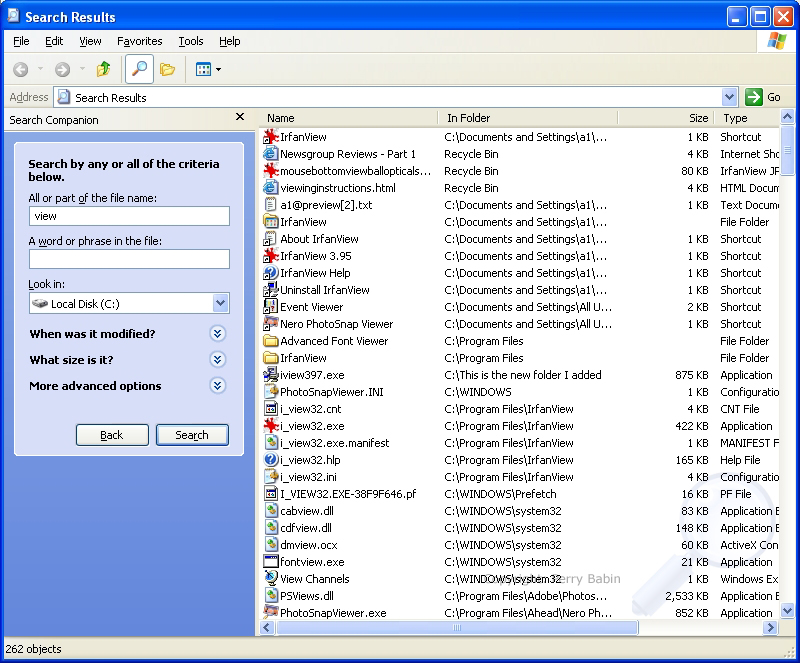Select the IrfanView Help shortcut icon
The height and width of the screenshot is (663, 800).
270,273
